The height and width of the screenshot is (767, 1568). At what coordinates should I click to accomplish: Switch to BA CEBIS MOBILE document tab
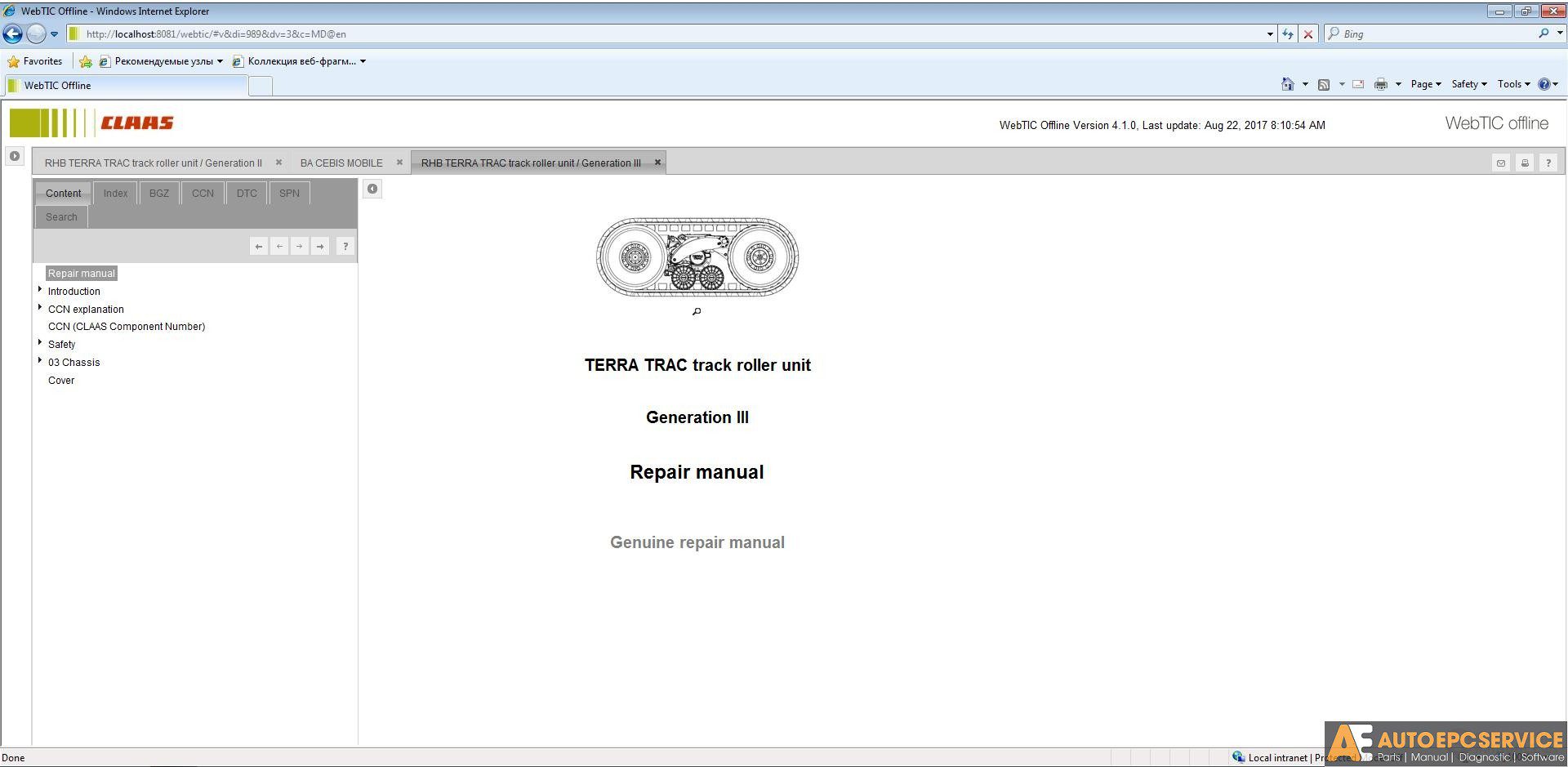click(x=341, y=163)
